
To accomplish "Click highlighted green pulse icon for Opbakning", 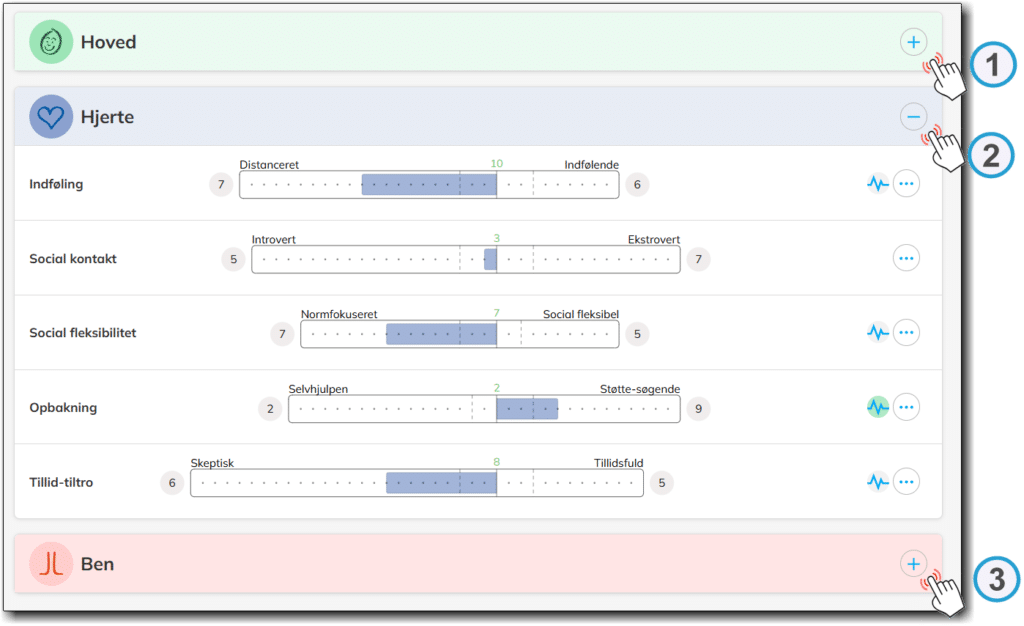I will tap(877, 407).
